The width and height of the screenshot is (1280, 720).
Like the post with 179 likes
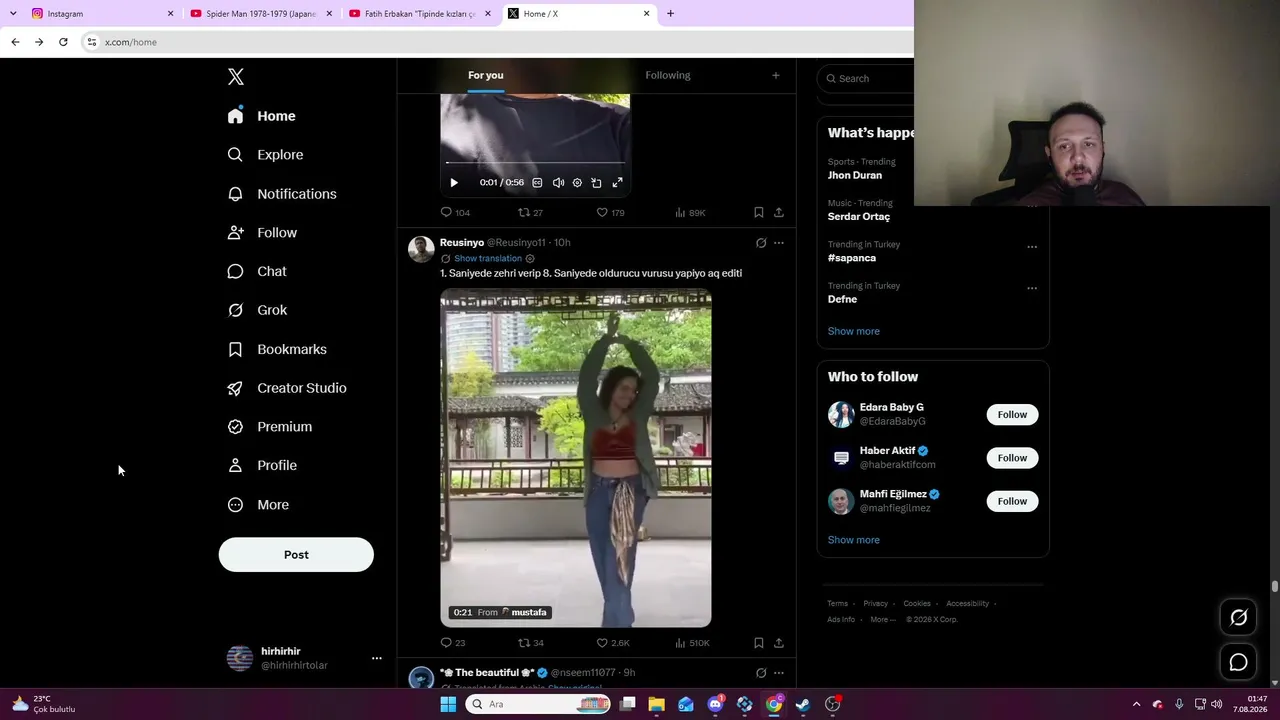pyautogui.click(x=610, y=212)
